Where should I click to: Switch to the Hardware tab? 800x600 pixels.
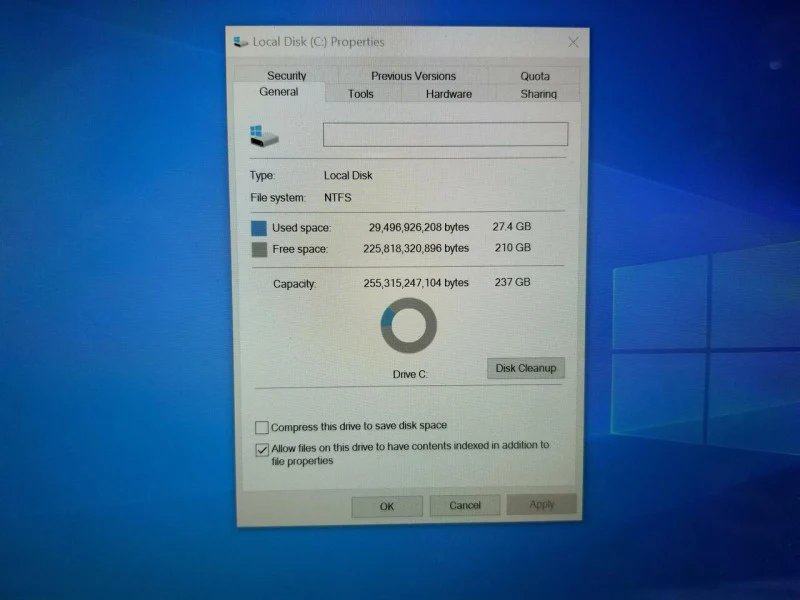click(x=448, y=94)
